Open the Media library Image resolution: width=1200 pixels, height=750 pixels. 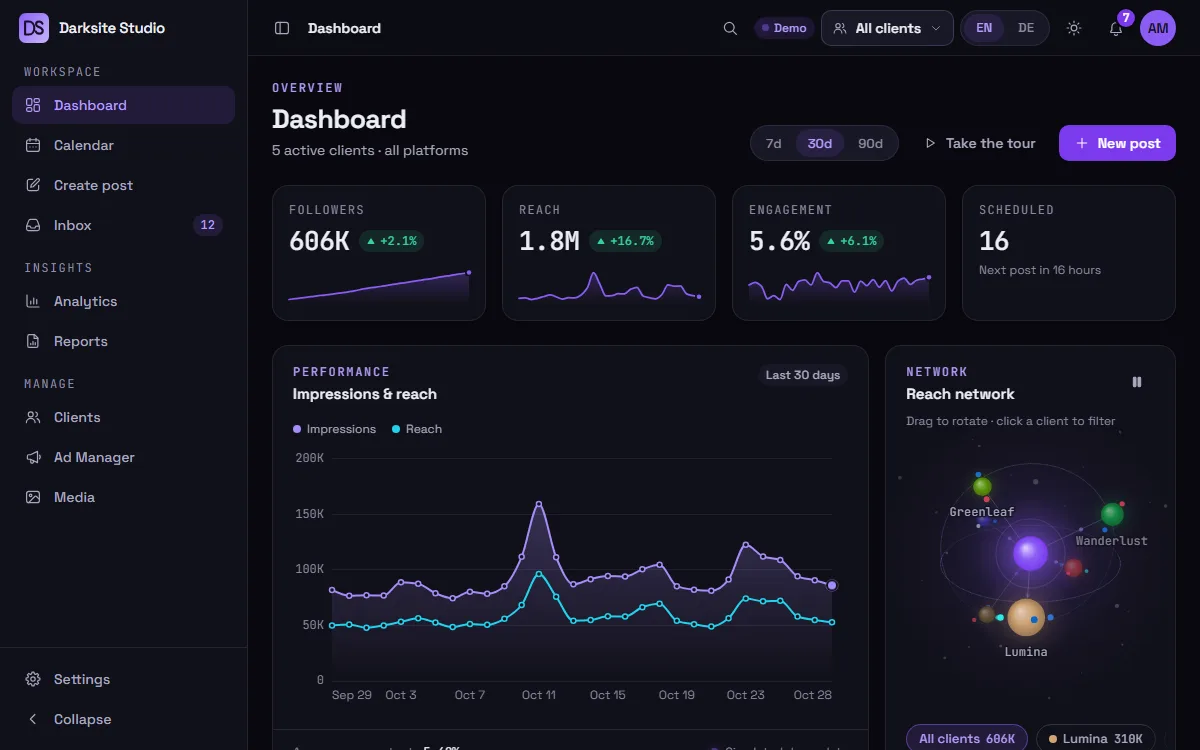[x=123, y=497]
